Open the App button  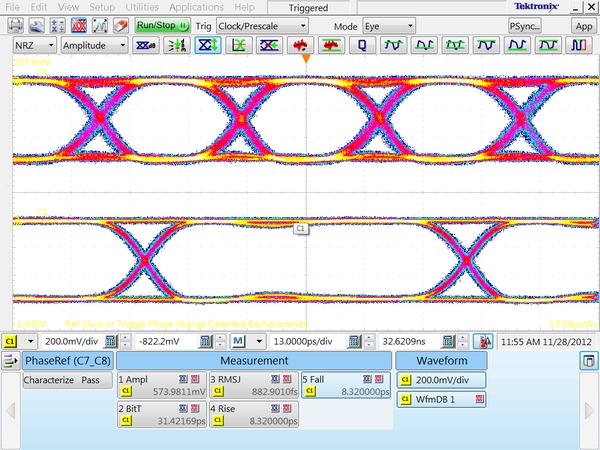[x=583, y=26]
